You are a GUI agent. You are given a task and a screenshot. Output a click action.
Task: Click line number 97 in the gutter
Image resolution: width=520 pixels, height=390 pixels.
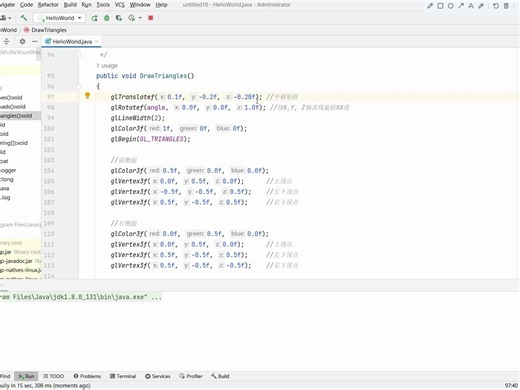coord(51,97)
